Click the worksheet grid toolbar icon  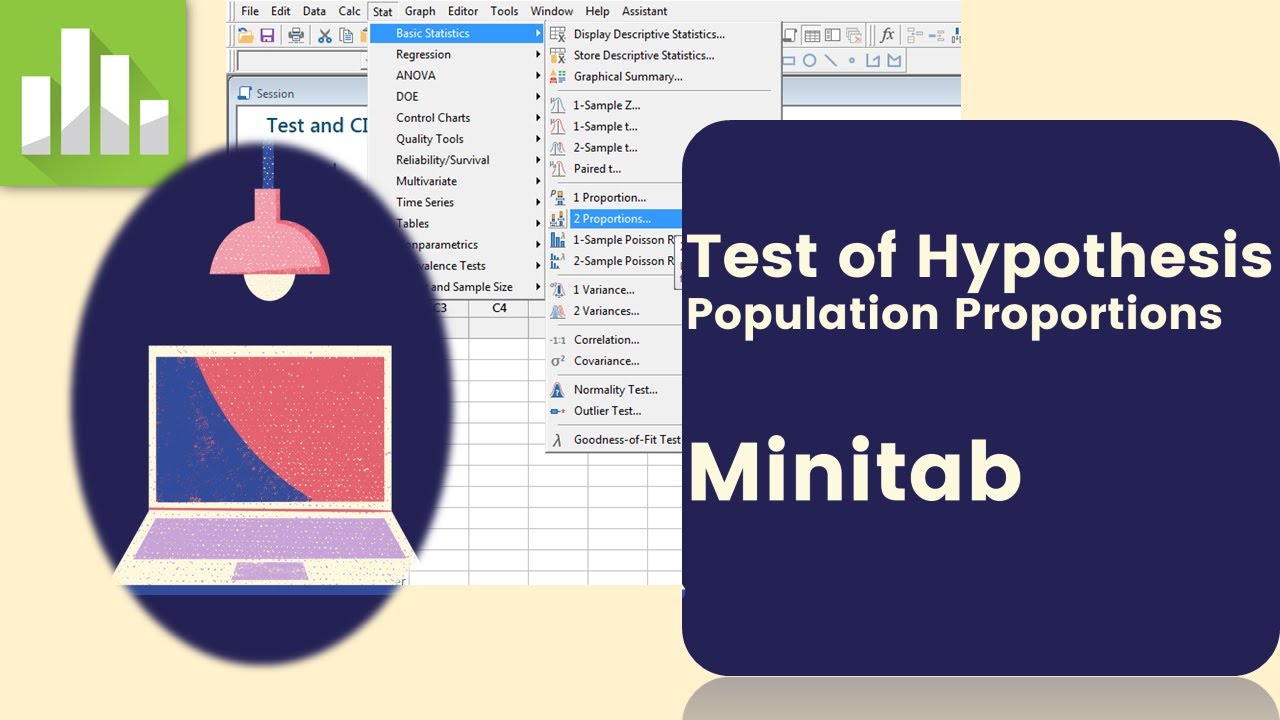point(812,35)
